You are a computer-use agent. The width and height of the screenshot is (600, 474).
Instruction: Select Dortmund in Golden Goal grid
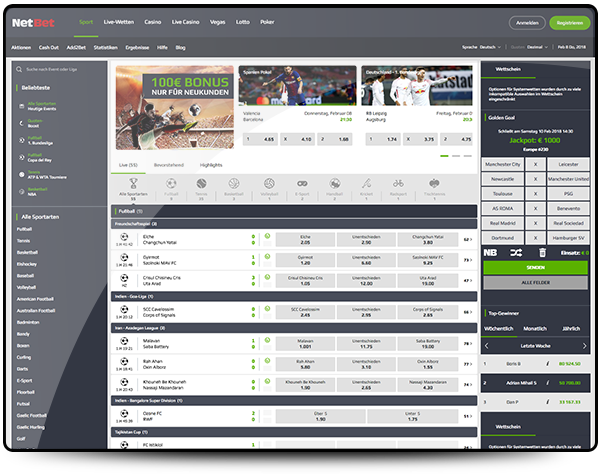502,238
